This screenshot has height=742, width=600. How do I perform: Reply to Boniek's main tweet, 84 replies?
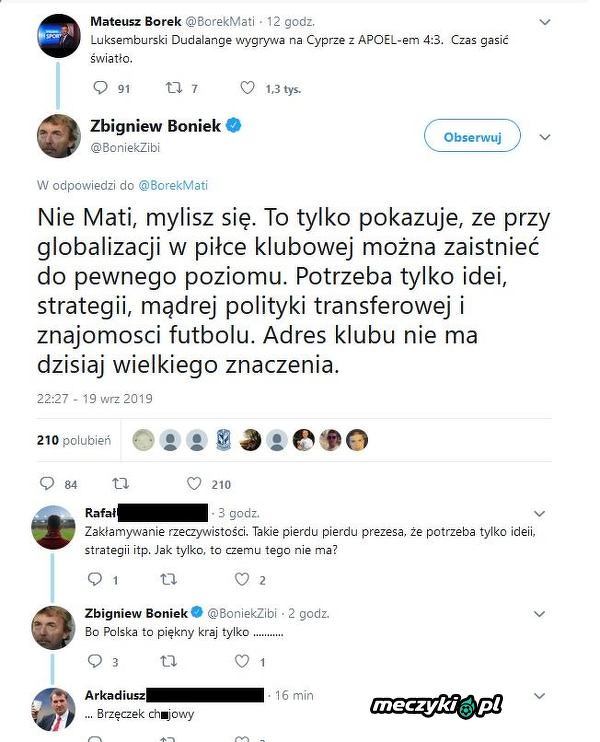pyautogui.click(x=46, y=484)
